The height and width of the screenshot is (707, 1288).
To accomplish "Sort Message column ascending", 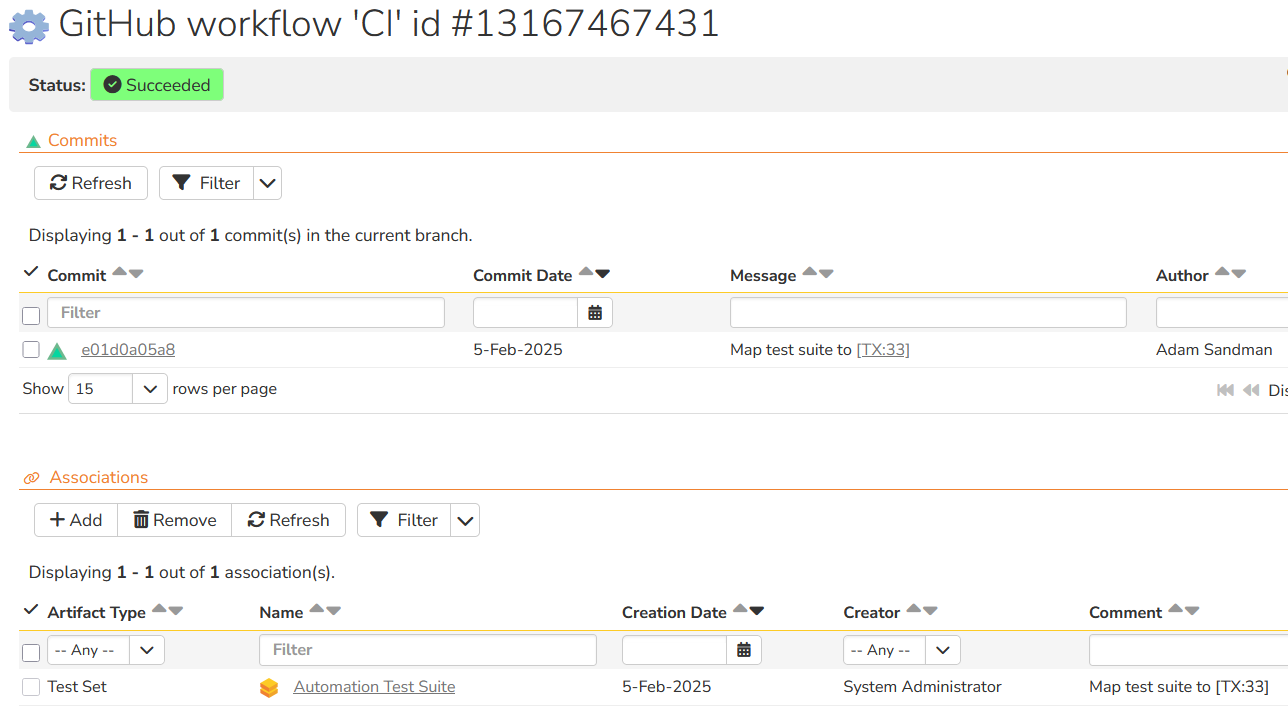I will click(810, 272).
